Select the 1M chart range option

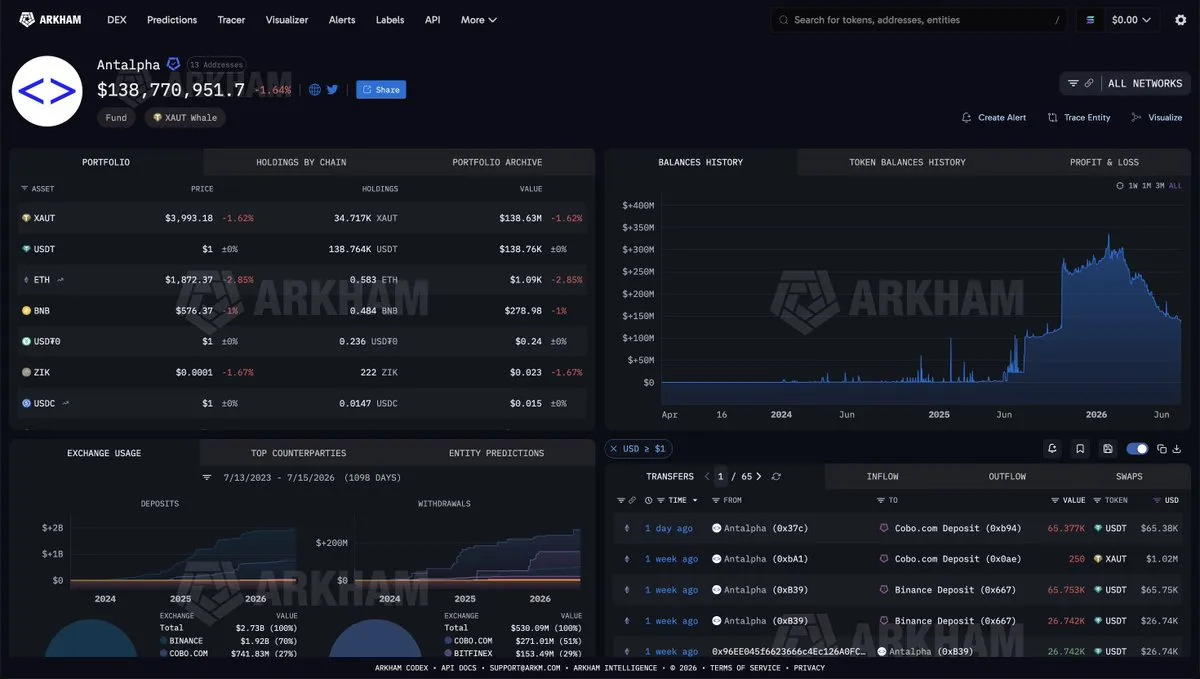1146,186
